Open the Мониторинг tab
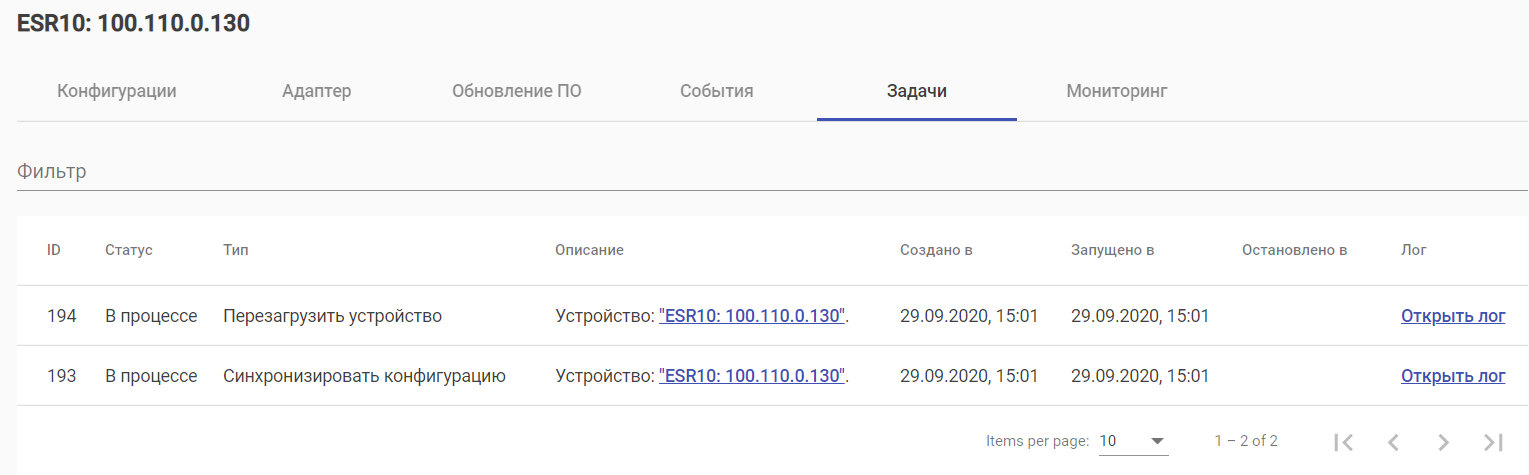1529x475 pixels. pyautogui.click(x=1117, y=92)
